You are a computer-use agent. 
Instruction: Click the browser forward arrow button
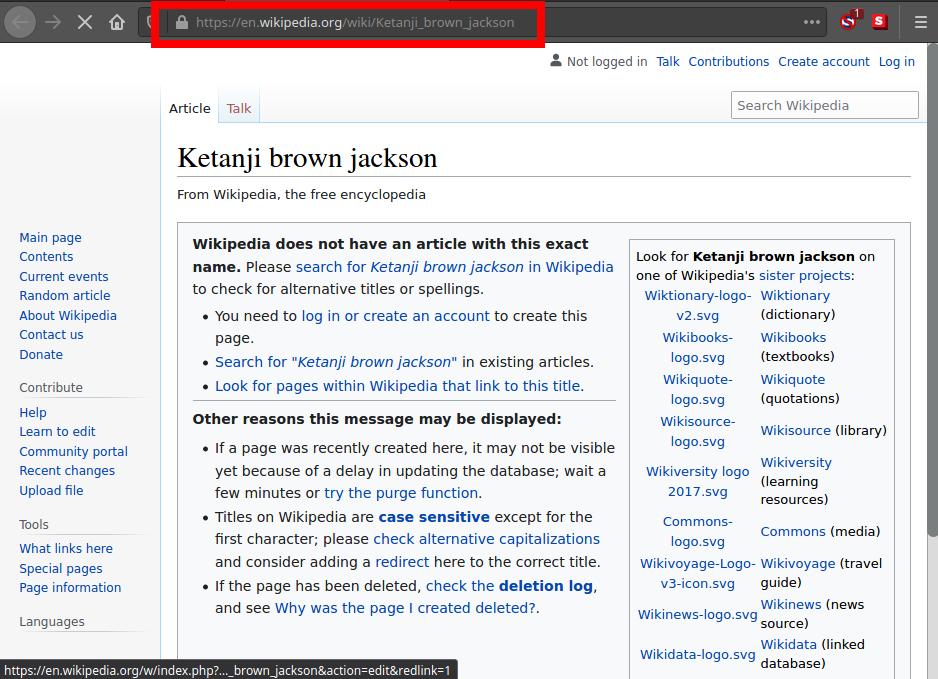pos(53,23)
